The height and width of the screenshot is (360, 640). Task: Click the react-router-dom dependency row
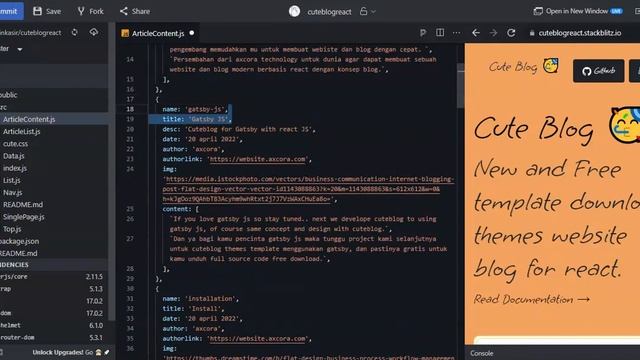(51, 338)
